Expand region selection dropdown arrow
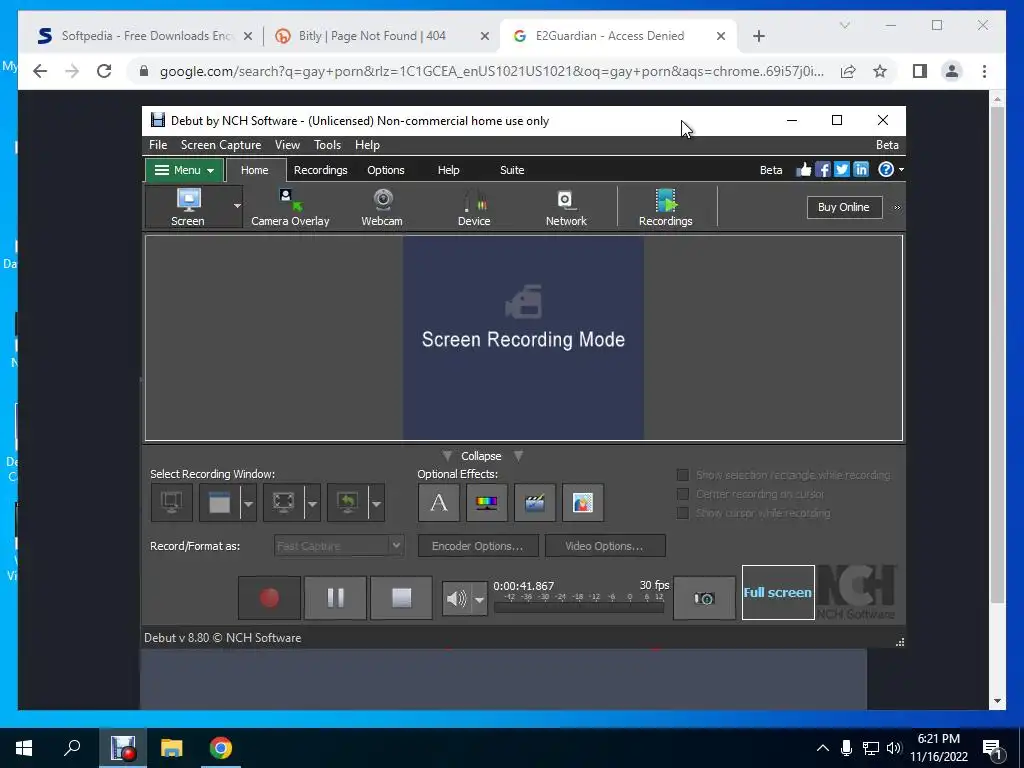 pos(312,503)
